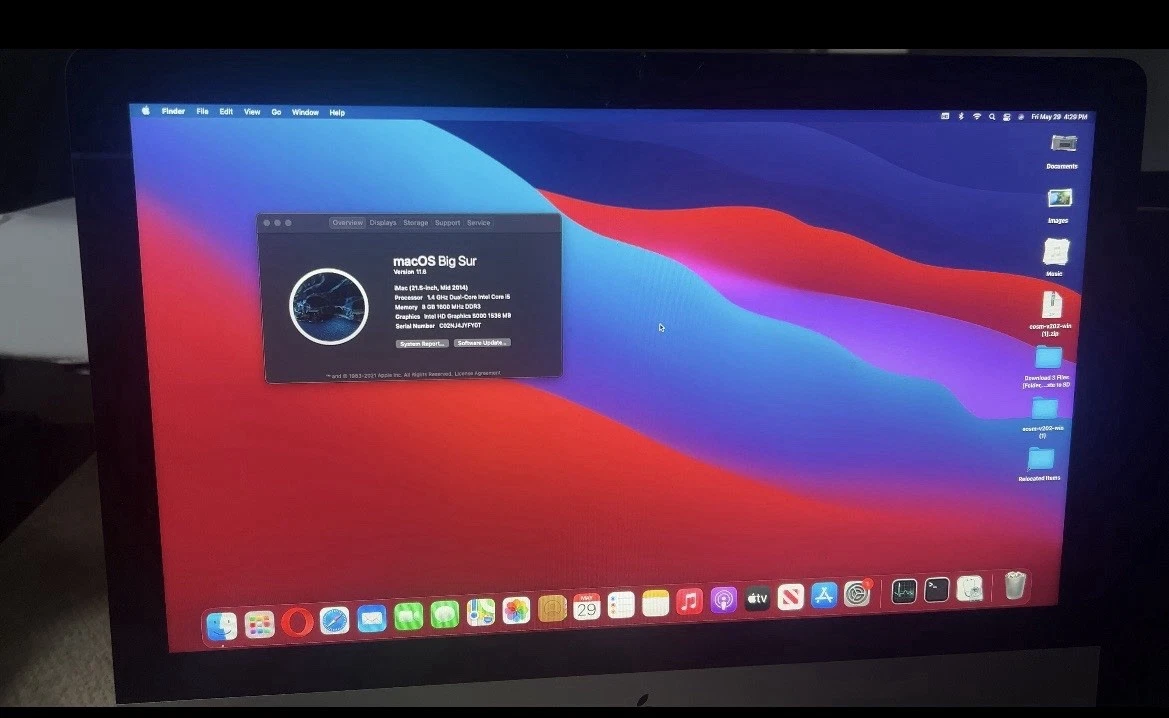This screenshot has width=1169, height=718.
Task: Select the Relocated Items folder on the desktop
Action: point(1041,464)
